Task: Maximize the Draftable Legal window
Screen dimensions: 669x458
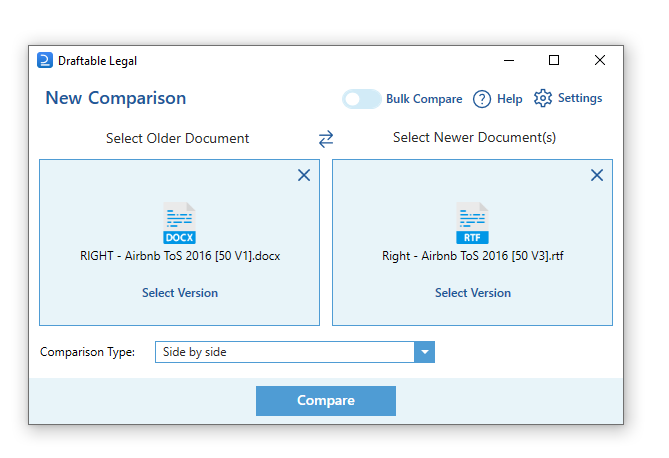Action: (554, 60)
